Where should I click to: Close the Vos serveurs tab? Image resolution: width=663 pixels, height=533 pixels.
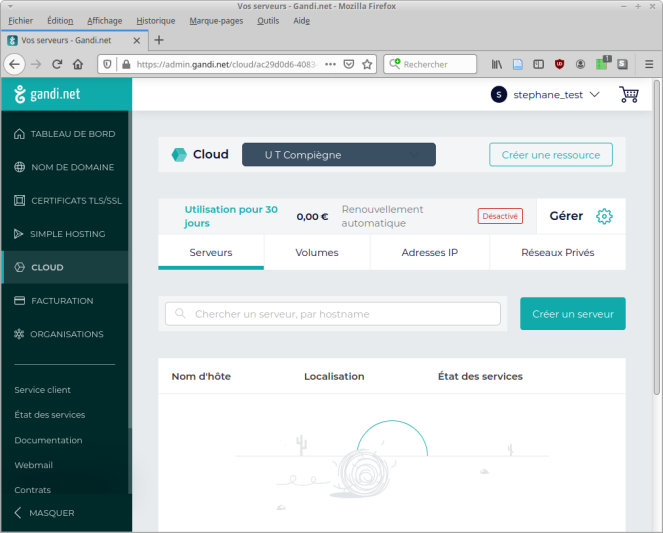tap(137, 41)
